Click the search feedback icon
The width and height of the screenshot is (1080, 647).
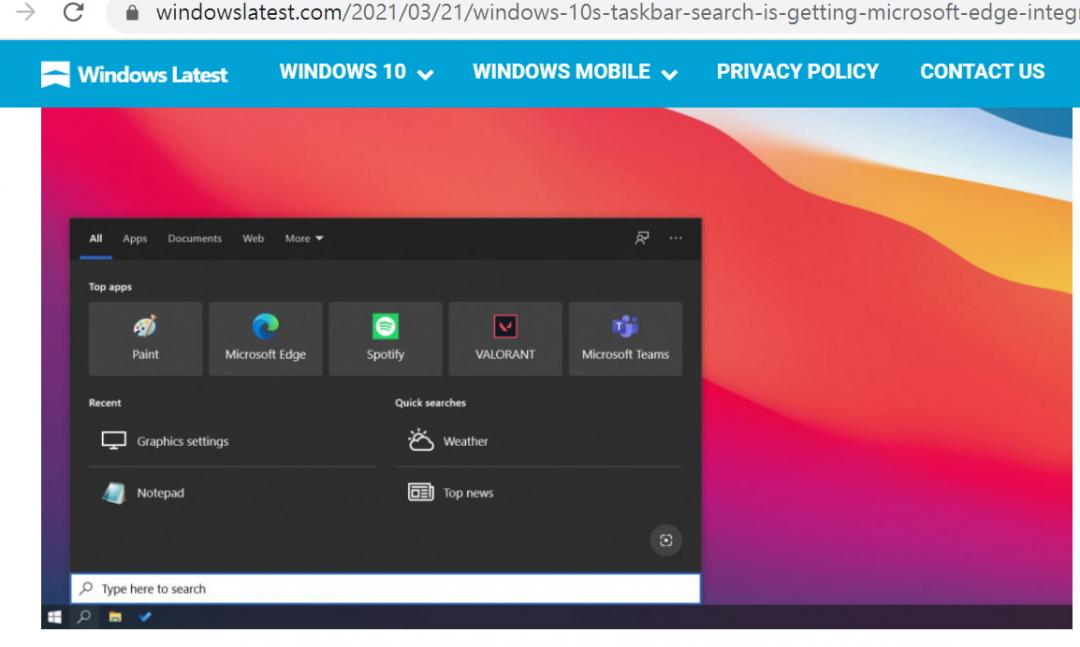pyautogui.click(x=642, y=238)
